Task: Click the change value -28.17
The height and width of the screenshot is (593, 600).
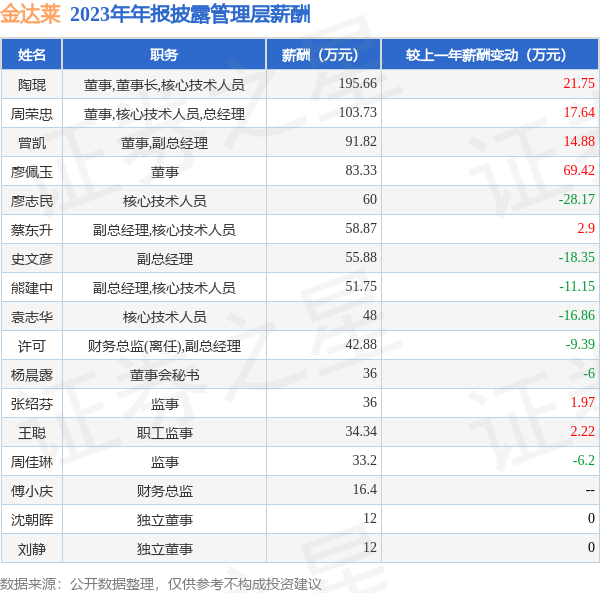Action: click(577, 199)
